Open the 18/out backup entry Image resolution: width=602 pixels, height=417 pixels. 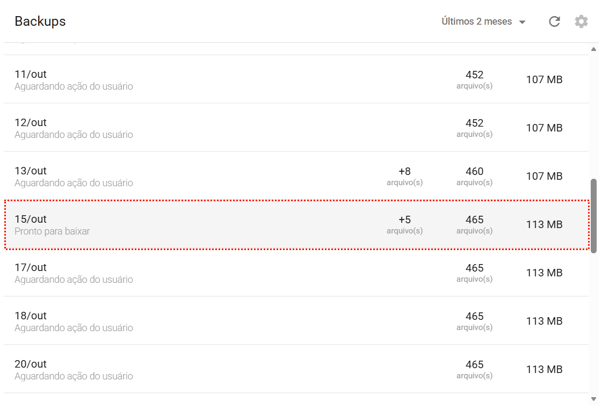200,321
